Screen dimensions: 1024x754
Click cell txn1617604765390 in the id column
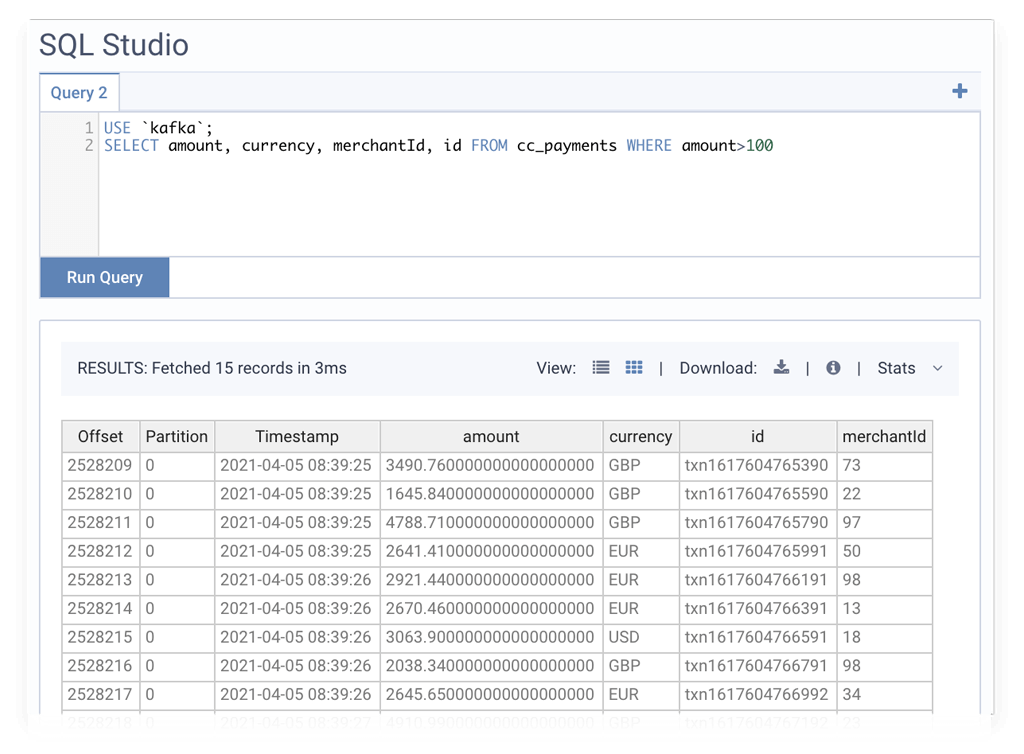(x=757, y=465)
